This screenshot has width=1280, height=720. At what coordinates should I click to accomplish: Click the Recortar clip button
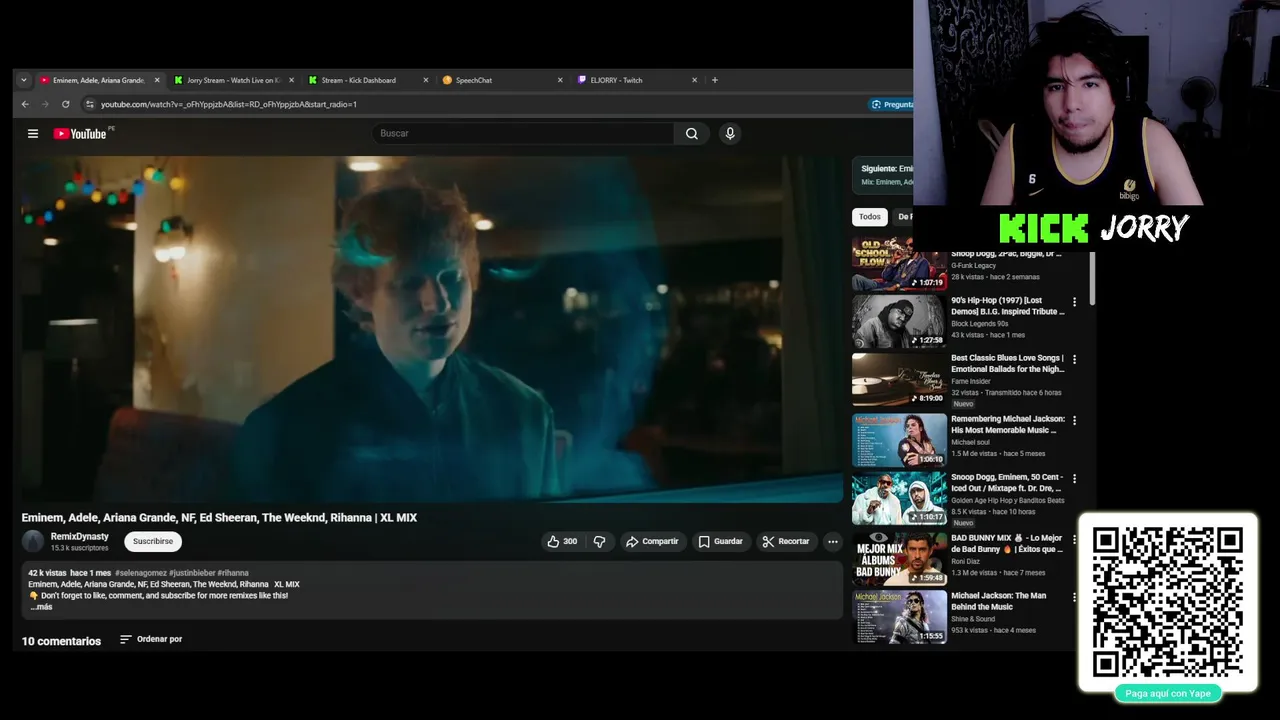(786, 541)
